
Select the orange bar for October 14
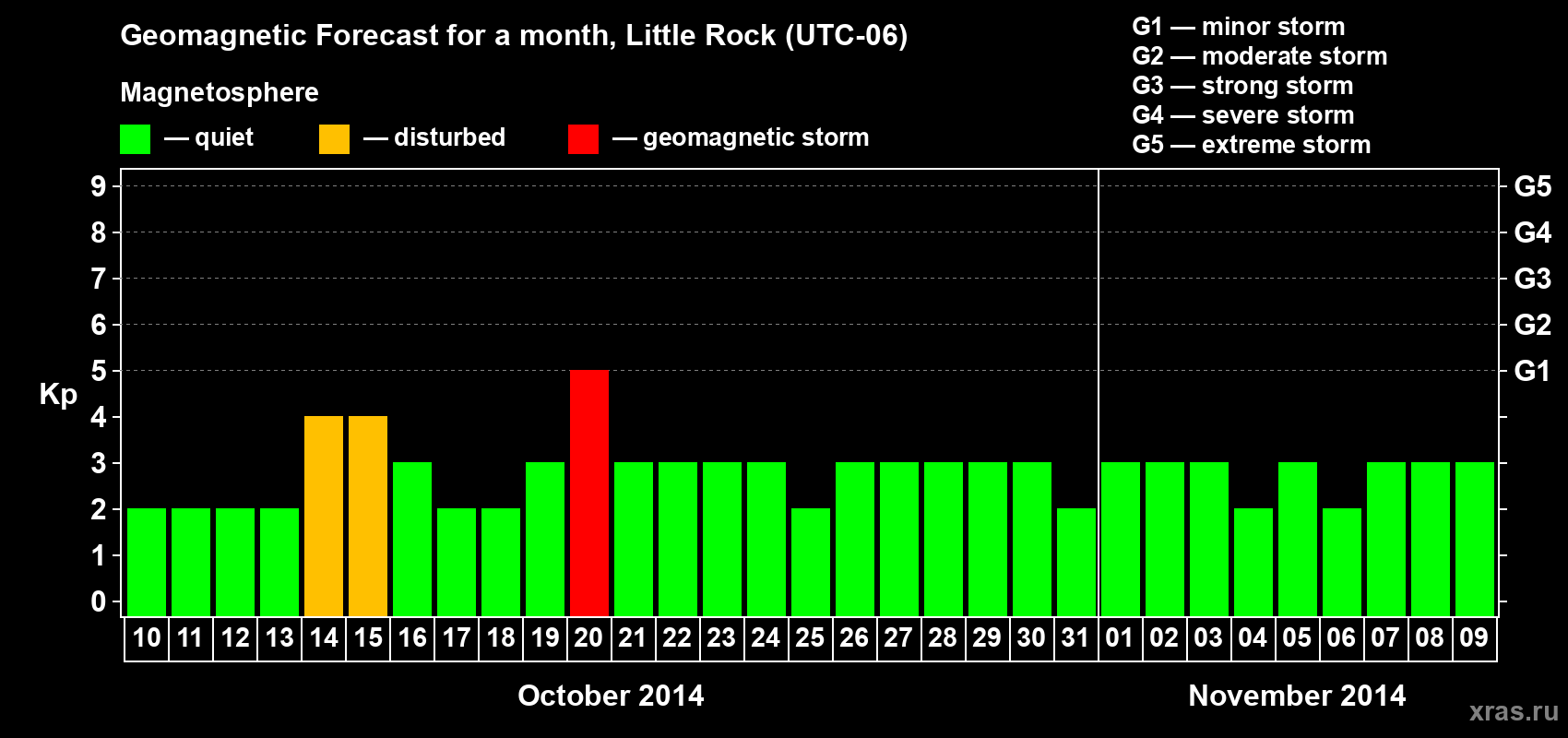coord(324,516)
